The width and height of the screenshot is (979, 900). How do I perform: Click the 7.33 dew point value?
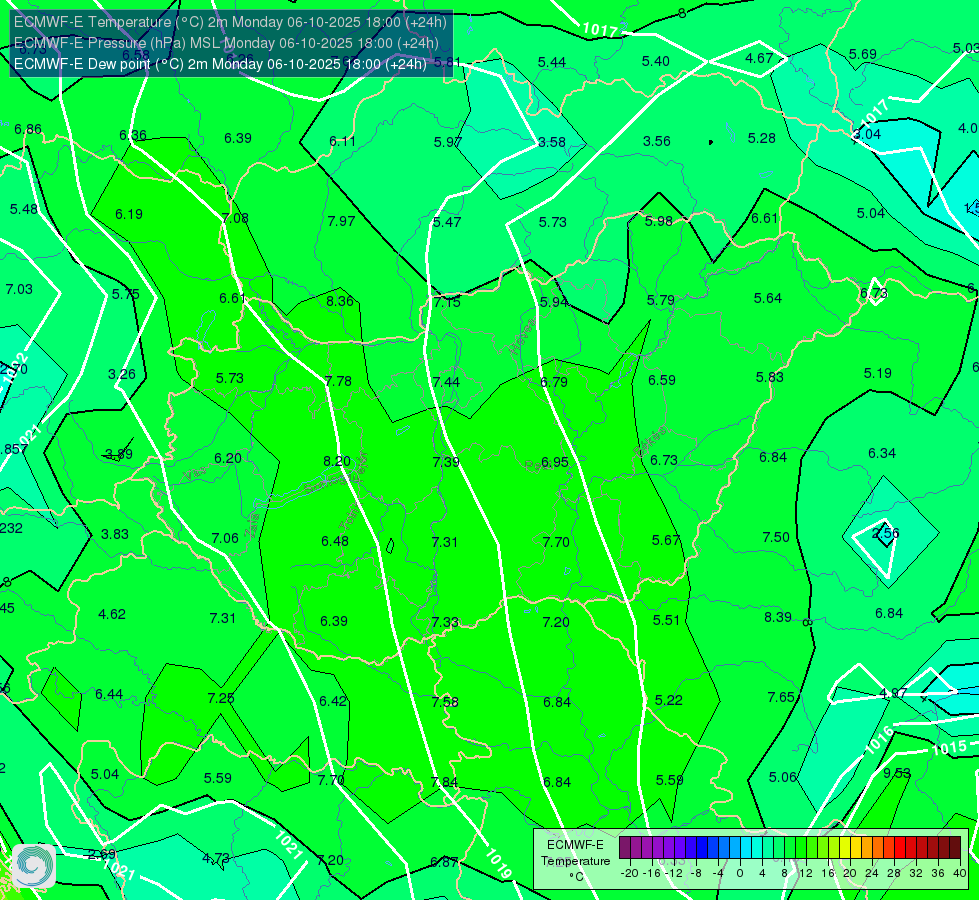tap(445, 622)
